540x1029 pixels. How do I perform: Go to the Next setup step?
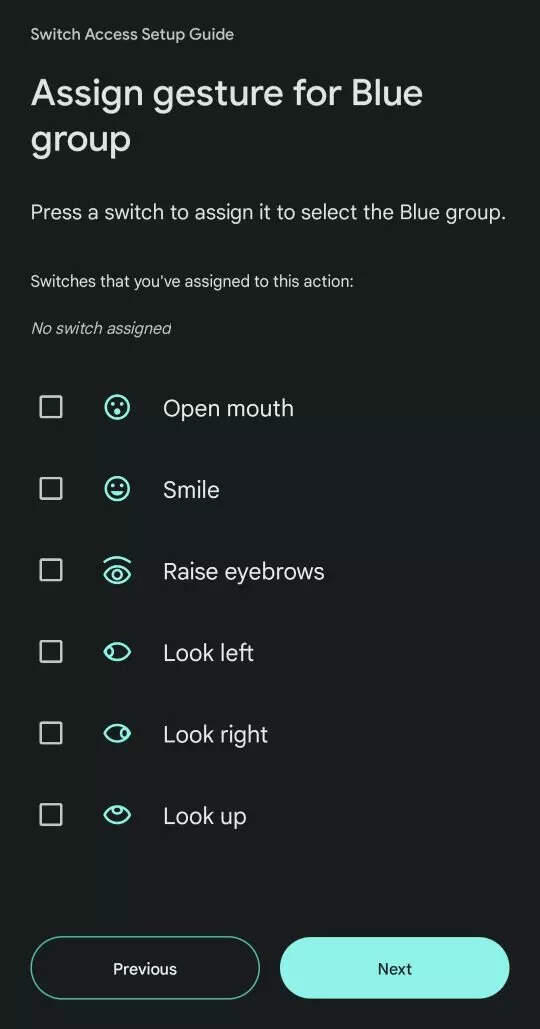click(394, 969)
